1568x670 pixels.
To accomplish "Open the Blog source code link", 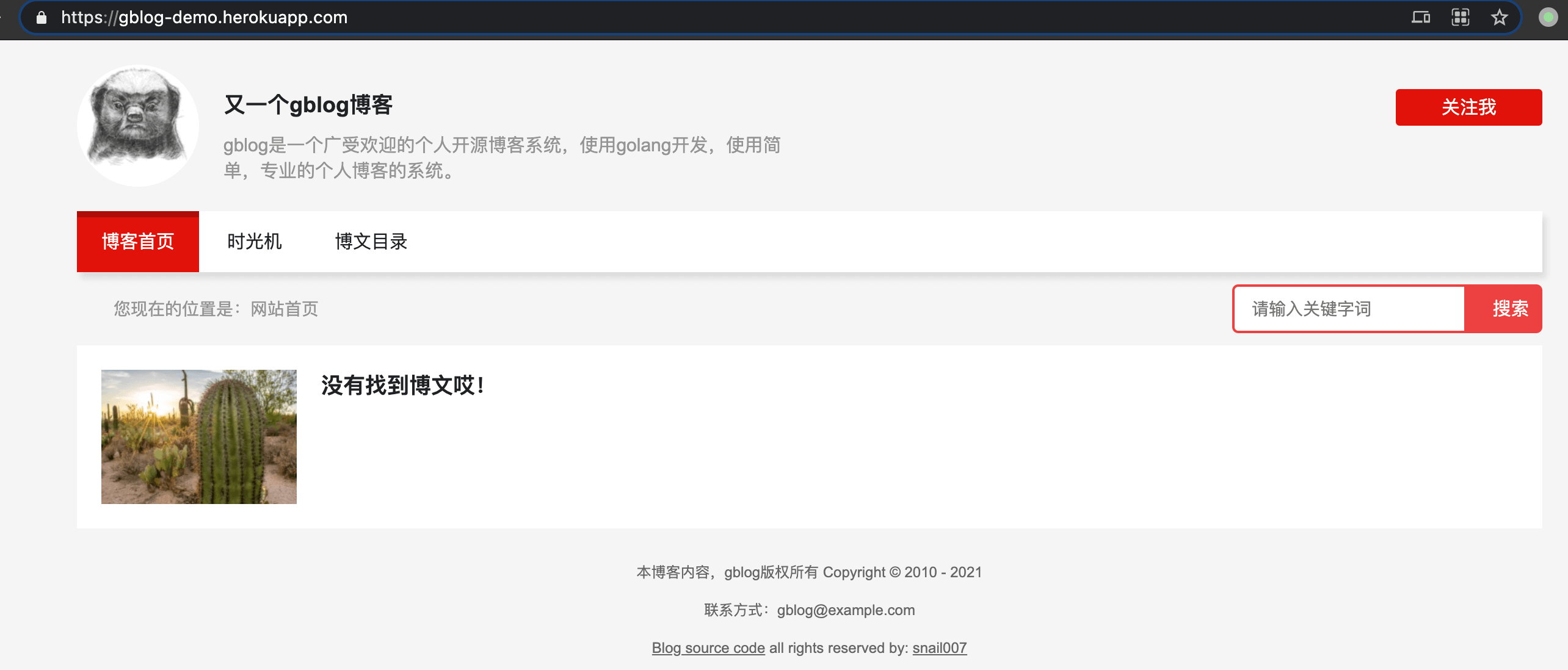I will (708, 648).
